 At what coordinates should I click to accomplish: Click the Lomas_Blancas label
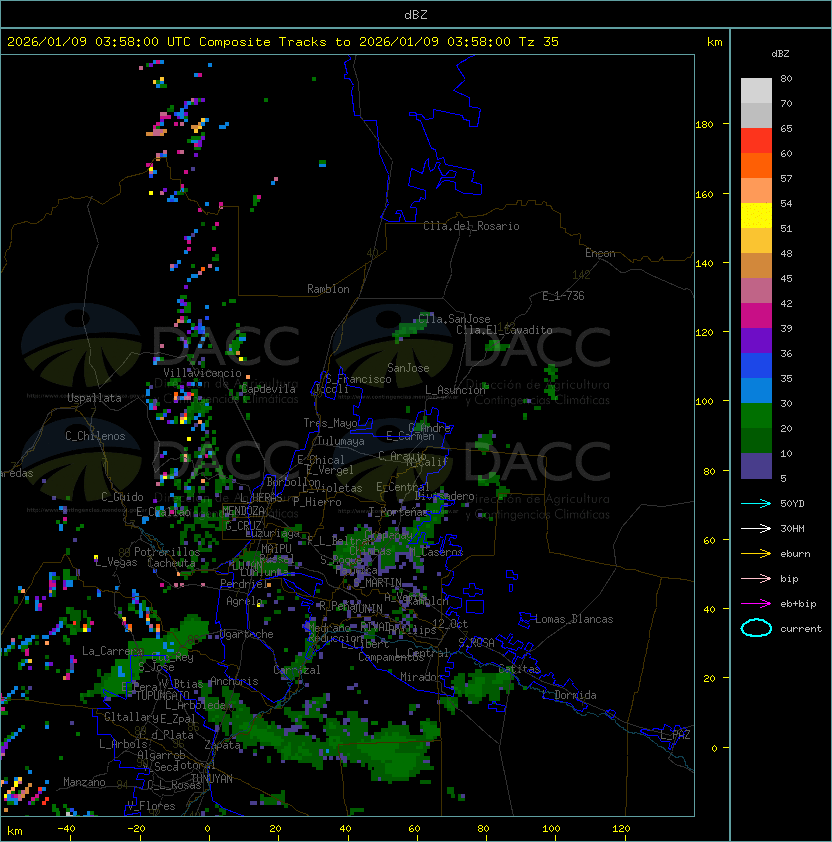(574, 619)
